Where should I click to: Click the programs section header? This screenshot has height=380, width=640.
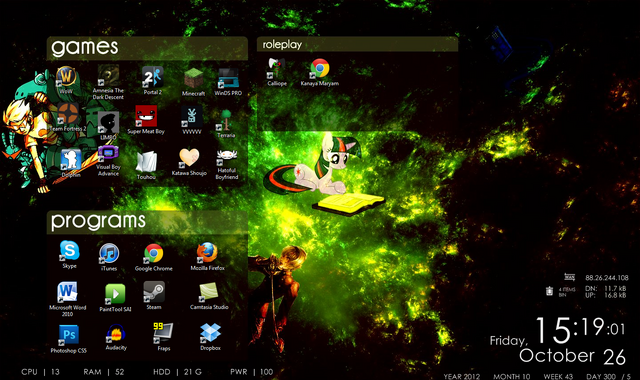[x=147, y=222]
